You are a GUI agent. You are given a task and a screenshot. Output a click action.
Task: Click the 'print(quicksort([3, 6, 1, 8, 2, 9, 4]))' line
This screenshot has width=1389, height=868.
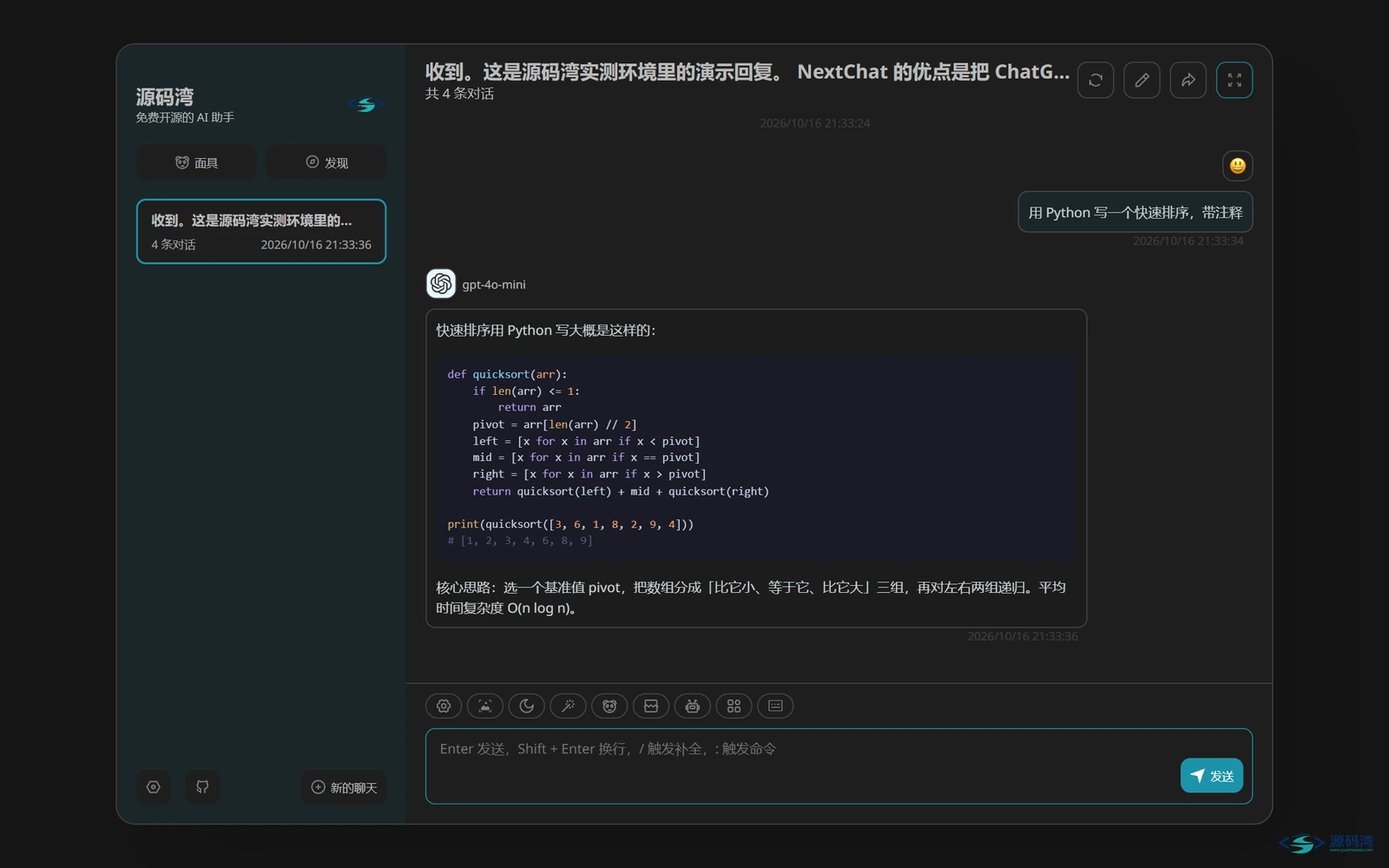tap(570, 524)
